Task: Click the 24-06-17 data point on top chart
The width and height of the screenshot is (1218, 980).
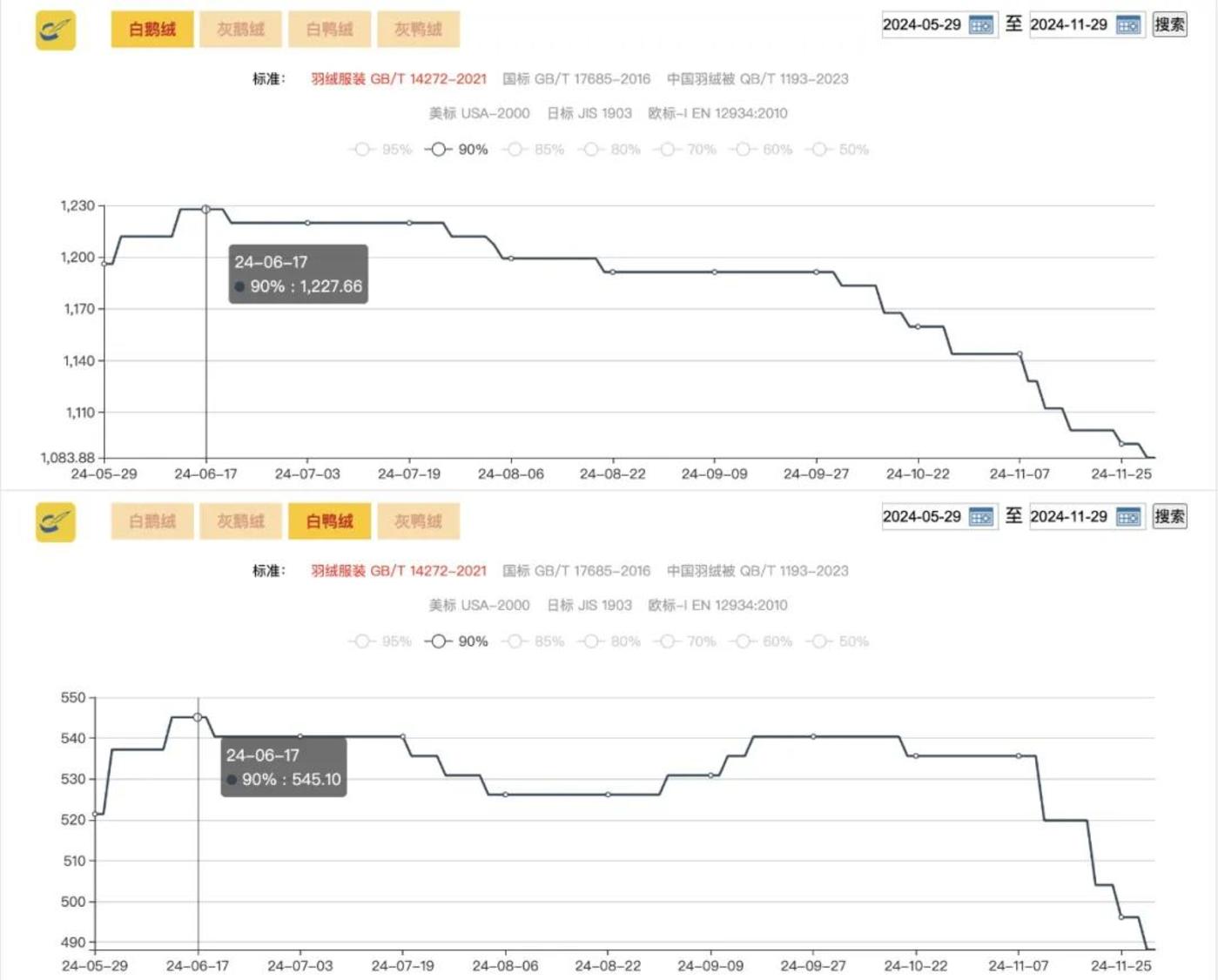Action: pyautogui.click(x=206, y=209)
